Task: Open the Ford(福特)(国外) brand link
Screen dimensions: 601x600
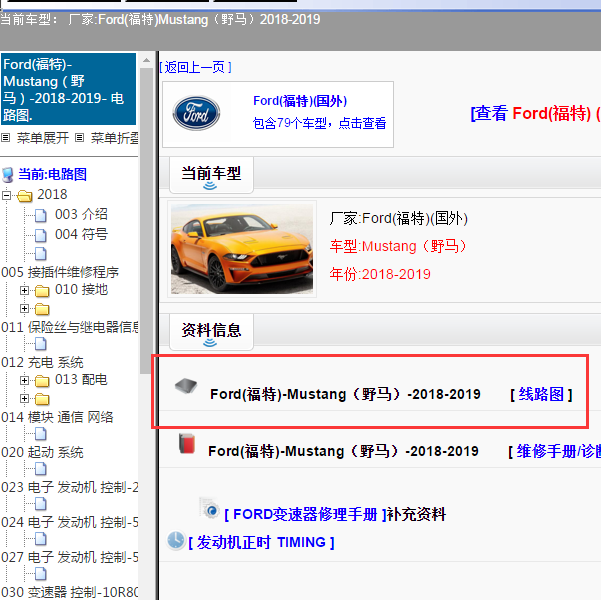Action: click(x=300, y=101)
